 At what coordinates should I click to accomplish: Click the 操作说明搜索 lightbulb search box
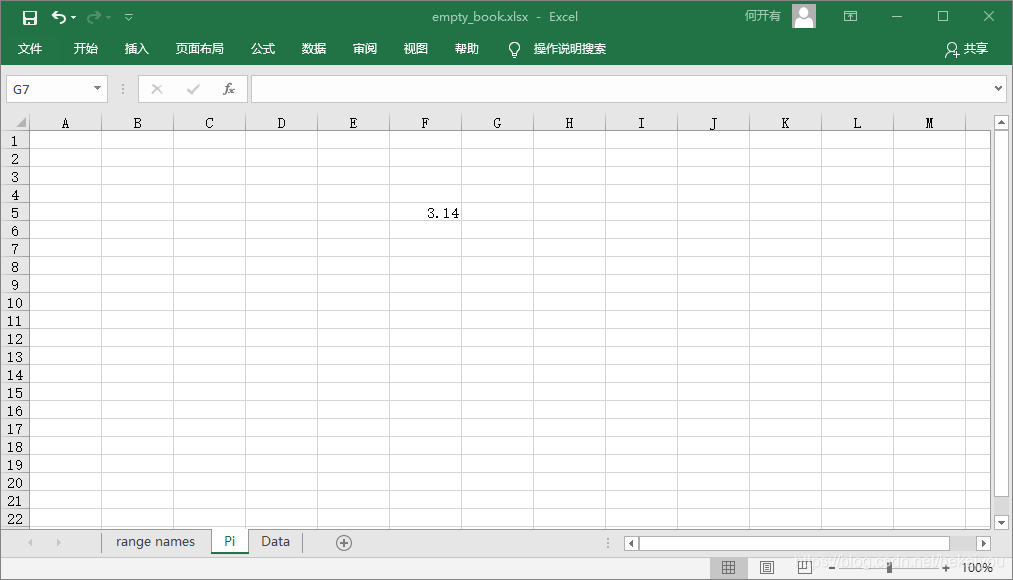click(558, 48)
